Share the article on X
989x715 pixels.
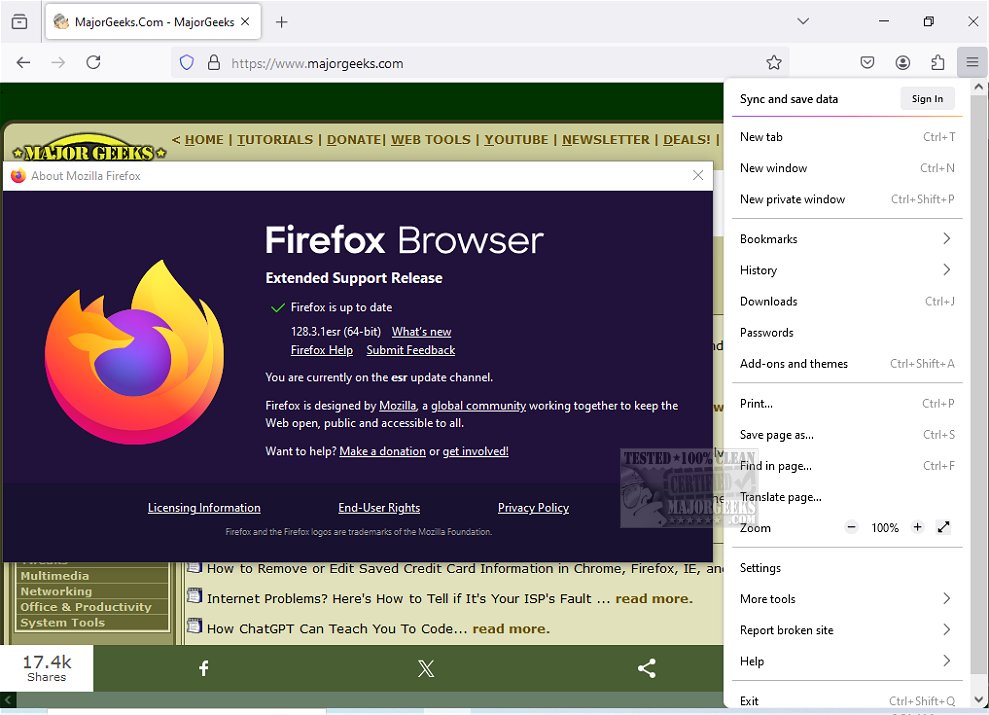coord(425,668)
